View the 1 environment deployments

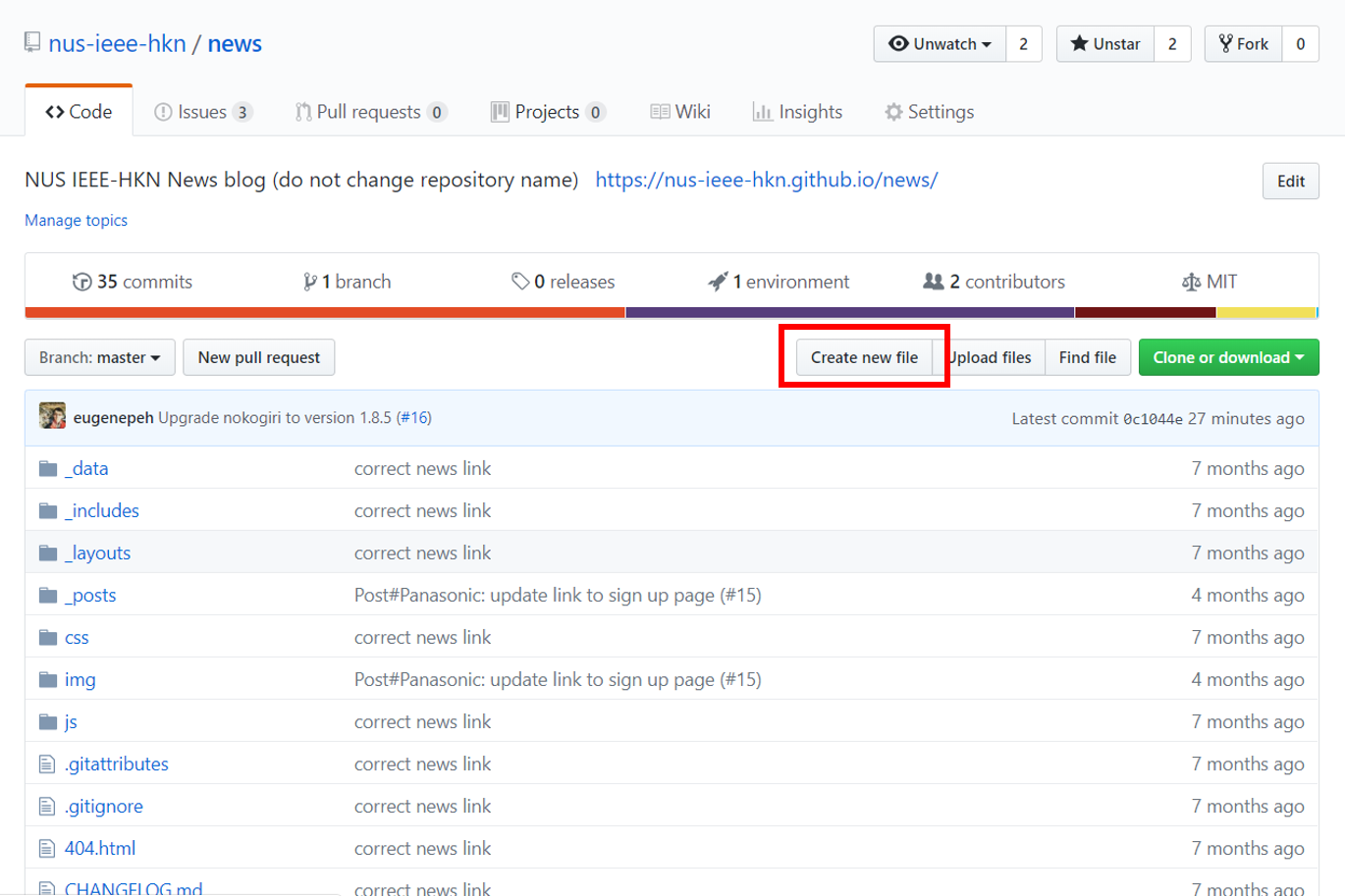tap(779, 282)
